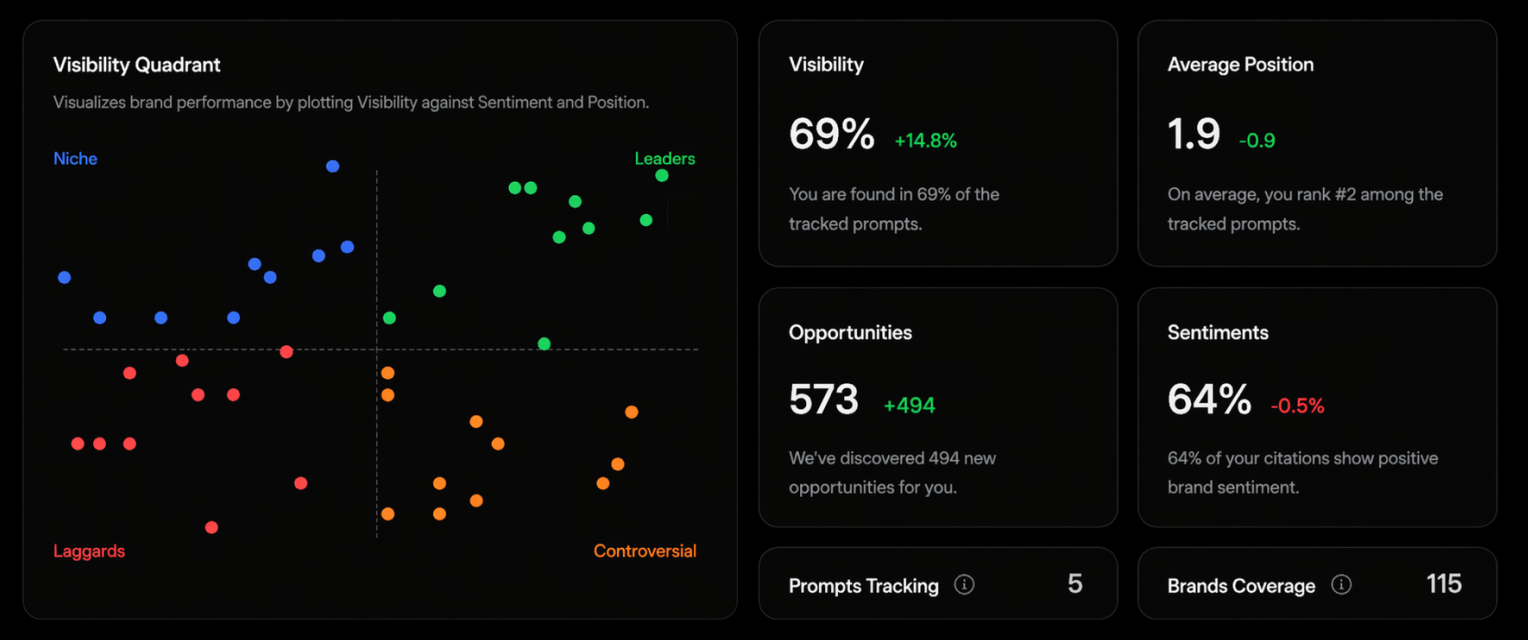Click the Visibility Quadrant chart title

click(136, 65)
